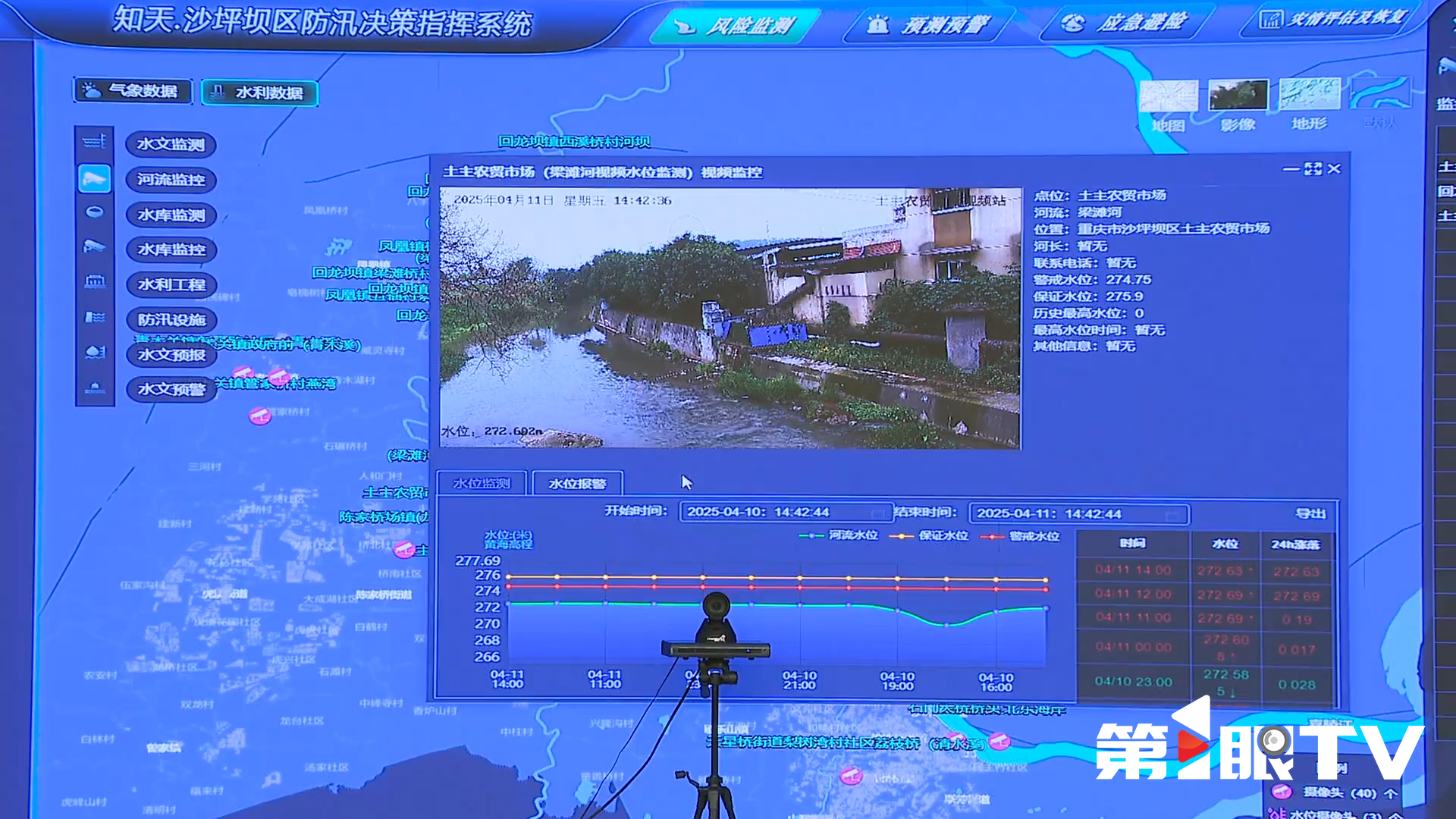The height and width of the screenshot is (819, 1456).
Task: Select the 水文预报 forecast sidebar icon
Action: (x=94, y=352)
